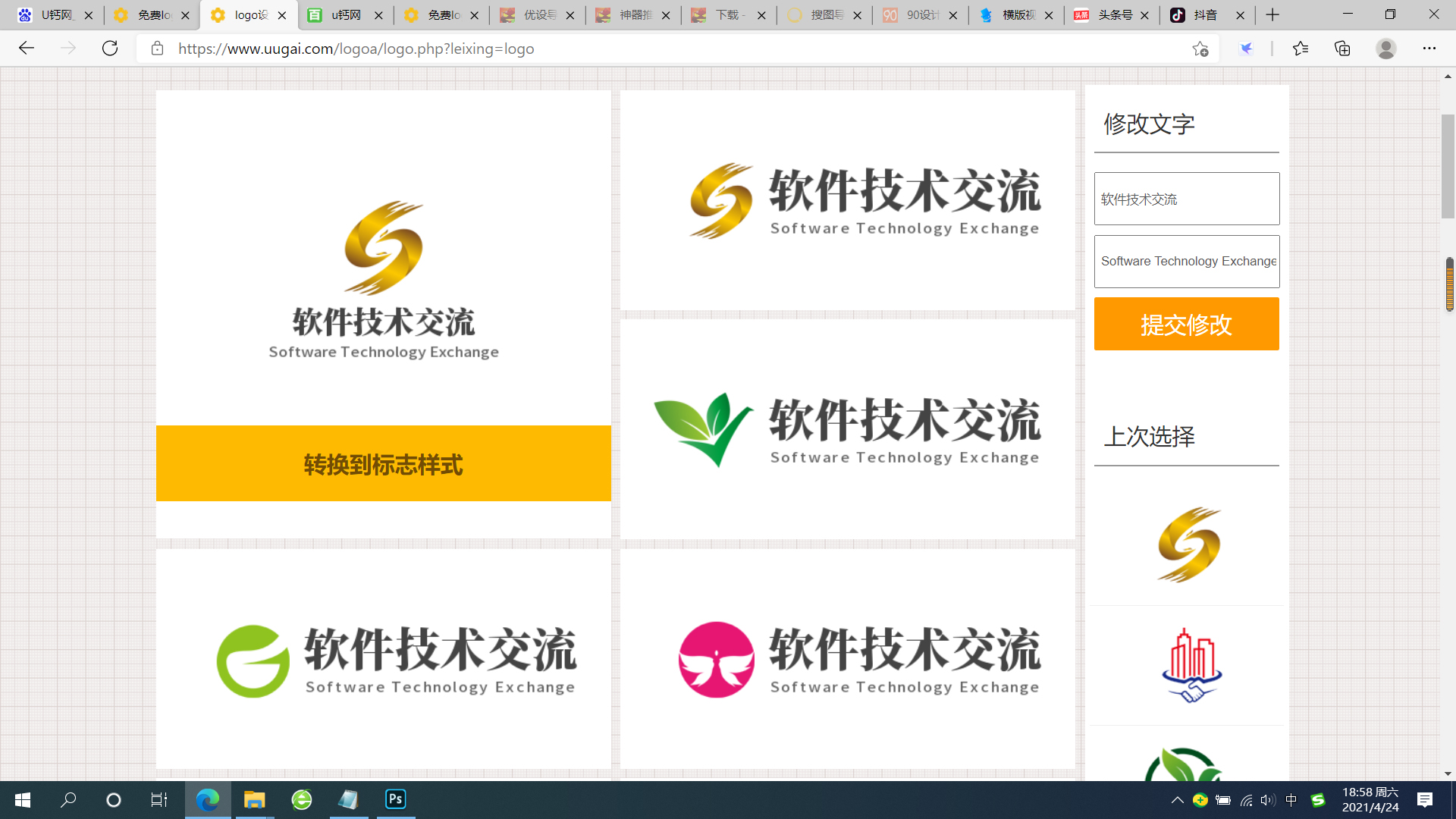Open a new browser tab
The width and height of the screenshot is (1456, 819).
(x=1272, y=15)
